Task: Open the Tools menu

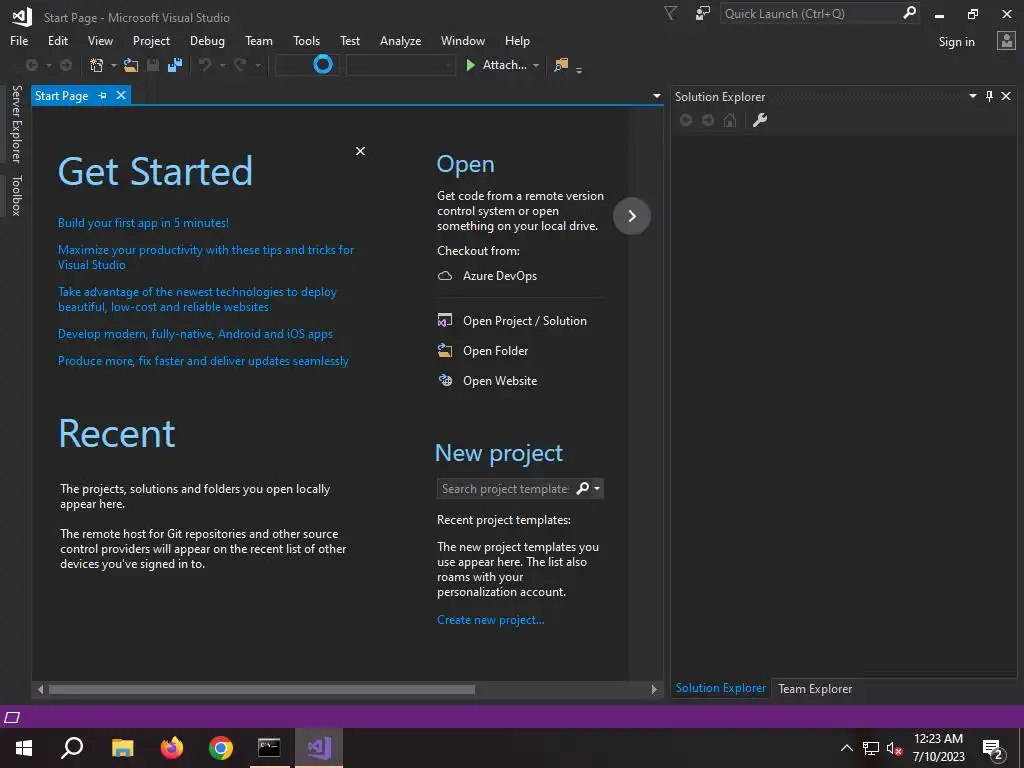Action: click(x=306, y=40)
